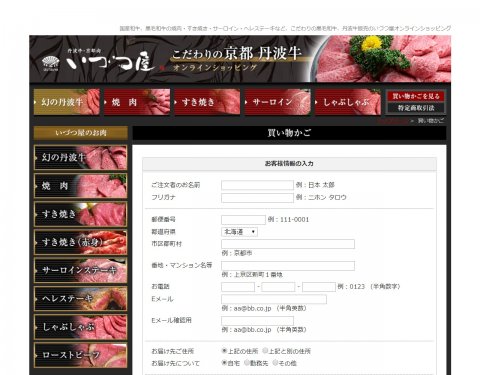480x375 pixels.
Task: Select 上記の住所 radio option
Action: tap(224, 350)
